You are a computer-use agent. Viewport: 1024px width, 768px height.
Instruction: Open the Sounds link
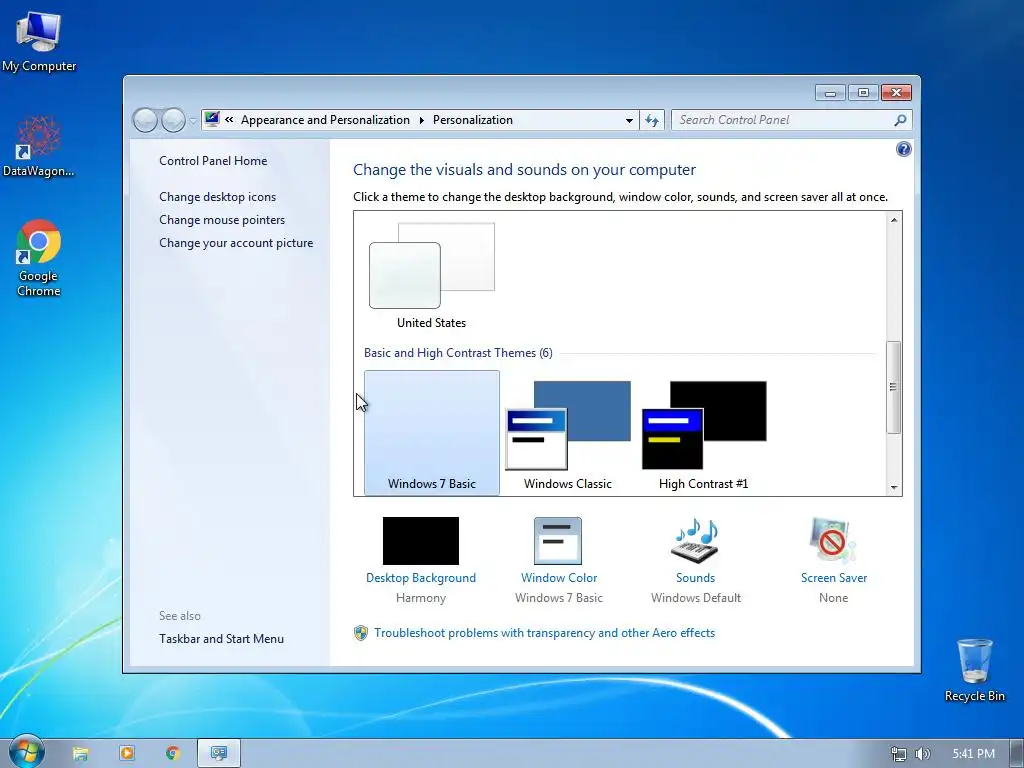(696, 578)
